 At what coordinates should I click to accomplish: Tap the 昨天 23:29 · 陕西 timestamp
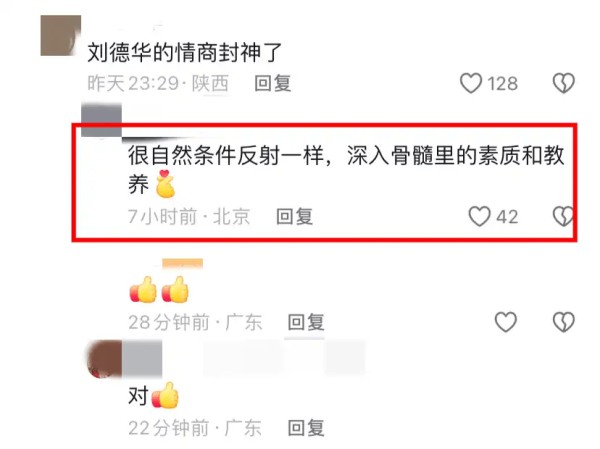[x=158, y=83]
